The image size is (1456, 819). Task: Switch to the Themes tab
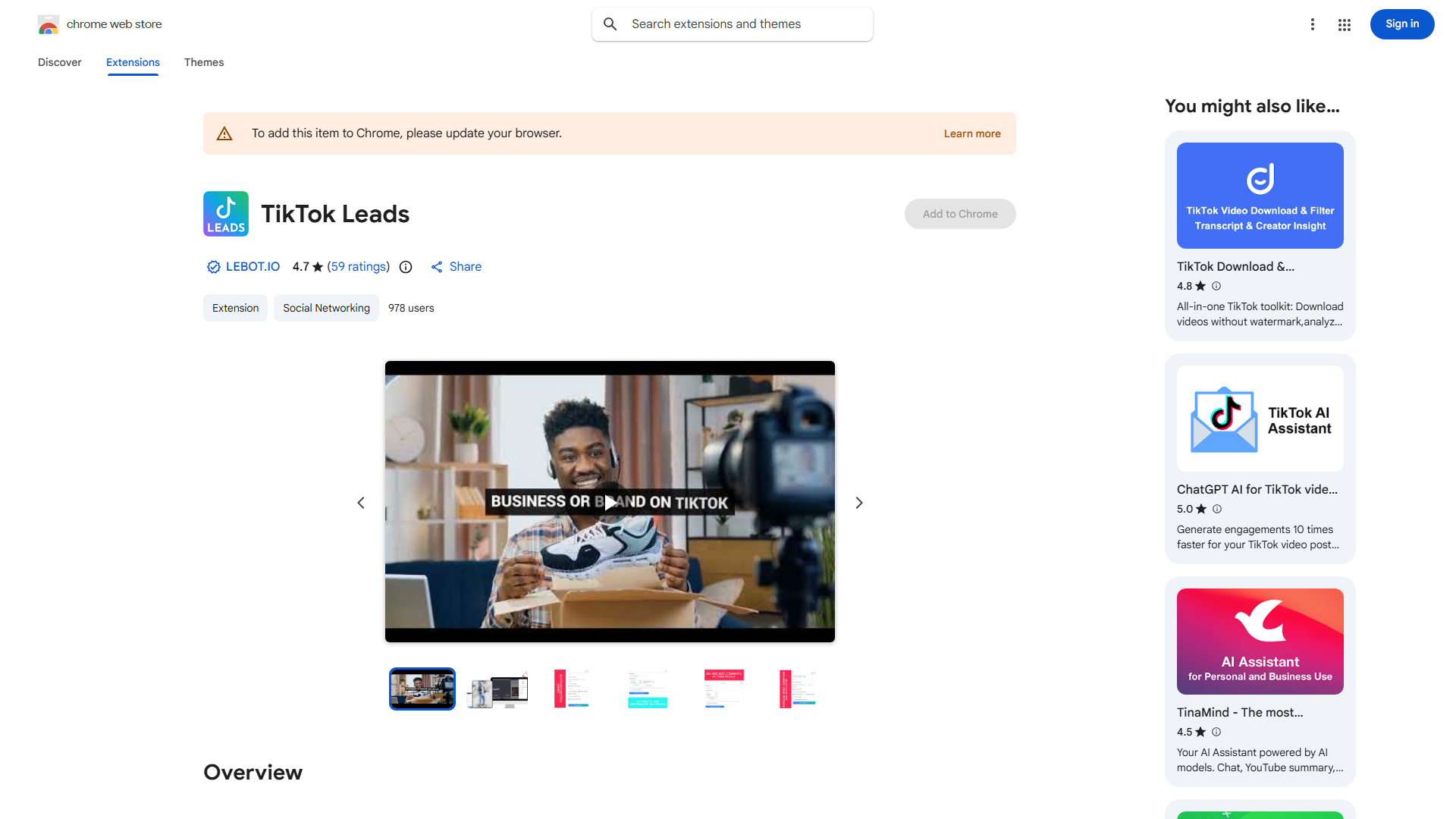pos(203,62)
